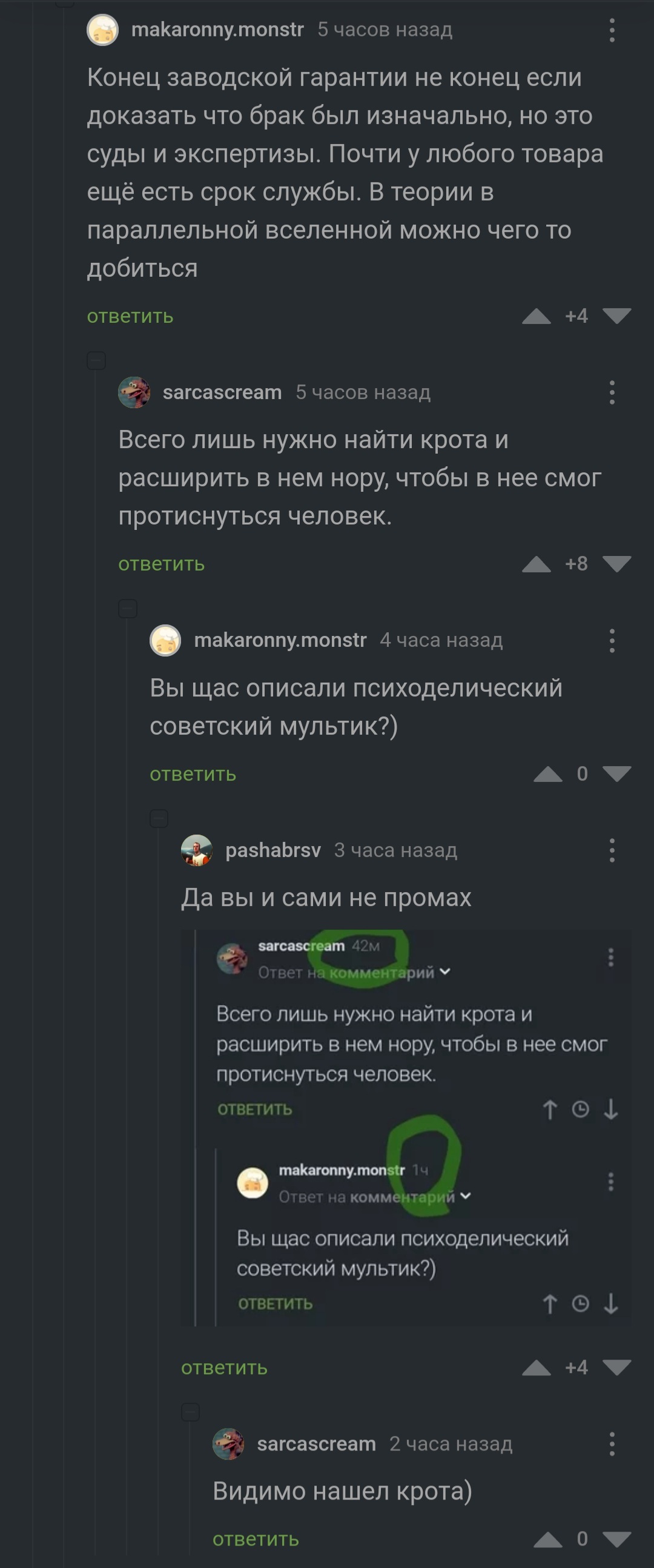The image size is (654, 1568).
Task: Upvote sarcascream's comment rated +8
Action: point(536,564)
